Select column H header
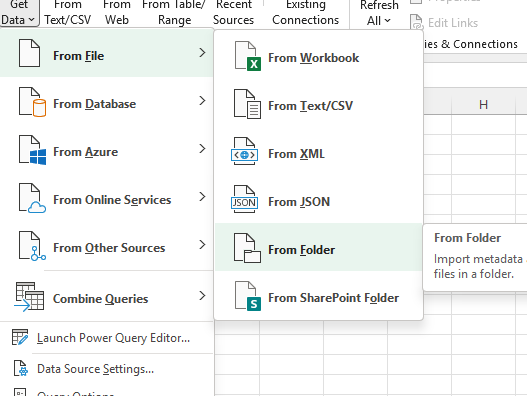 (483, 105)
